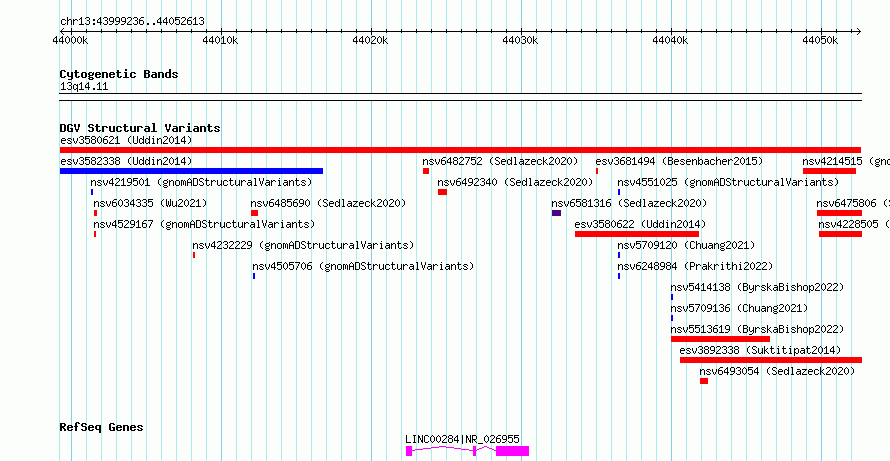The width and height of the screenshot is (890, 461).
Task: Open the esv3582338 (Uddin2014) label
Action: click(x=126, y=161)
